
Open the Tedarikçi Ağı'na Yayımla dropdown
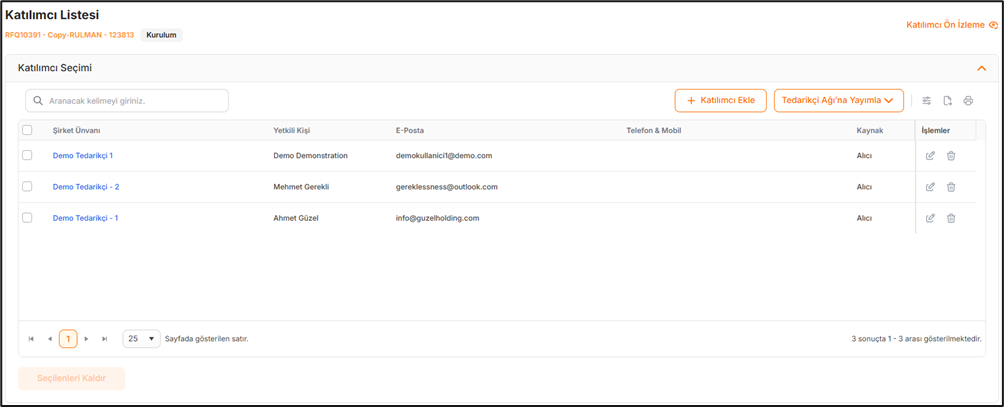coord(838,100)
